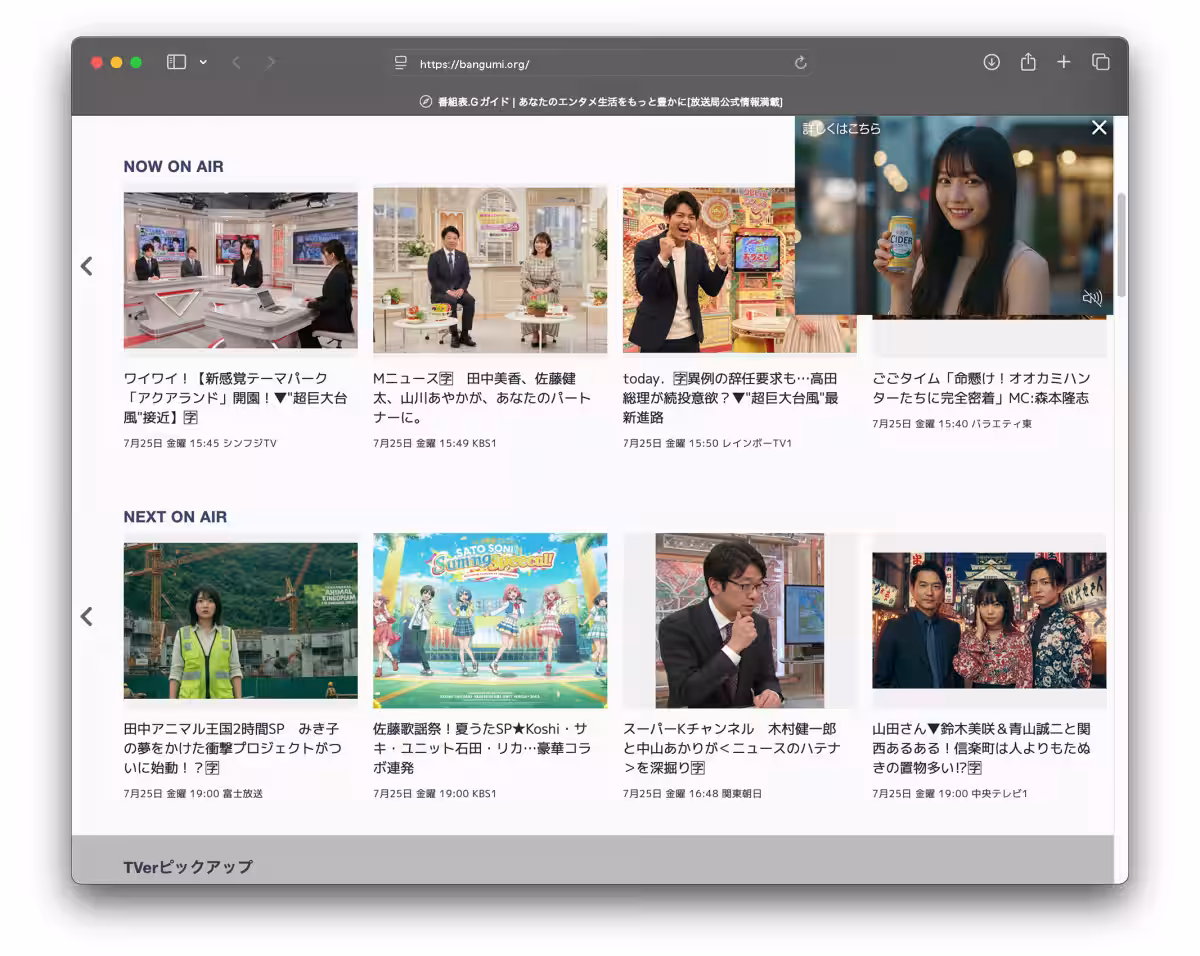Close the floating video advertisement
Viewport: 1200px width, 956px height.
[1099, 127]
